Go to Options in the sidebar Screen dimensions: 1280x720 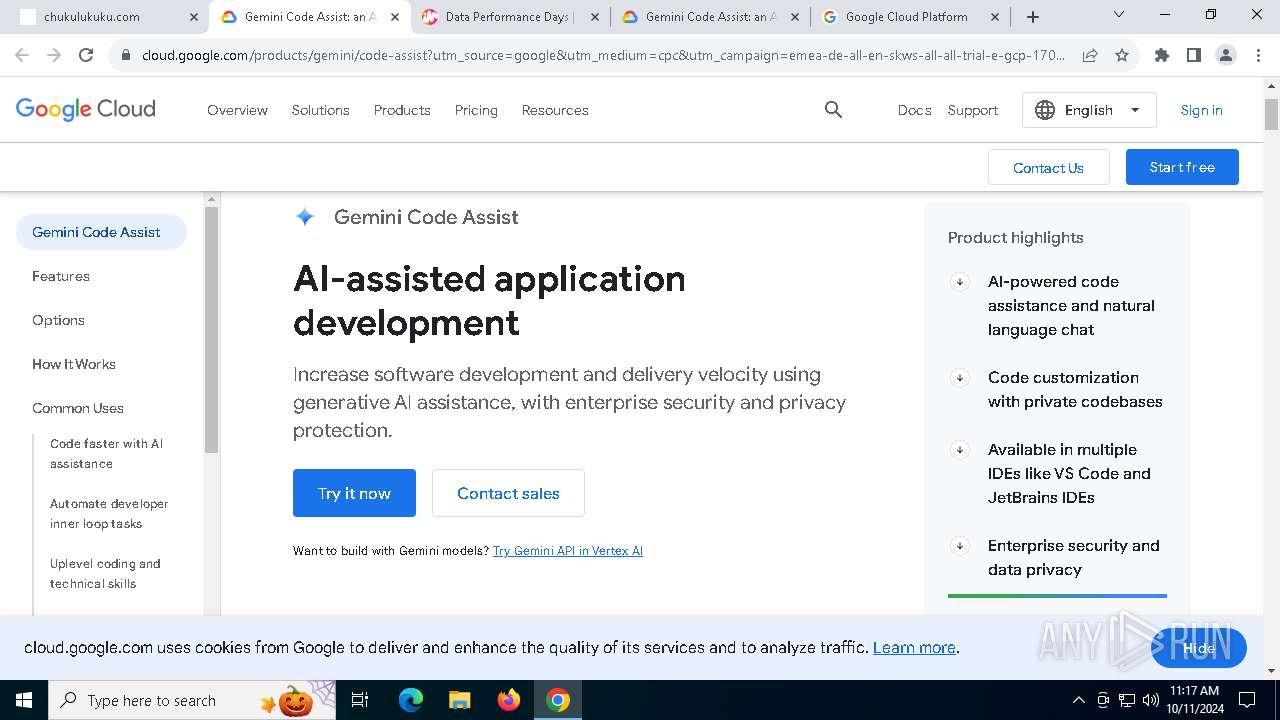point(58,320)
